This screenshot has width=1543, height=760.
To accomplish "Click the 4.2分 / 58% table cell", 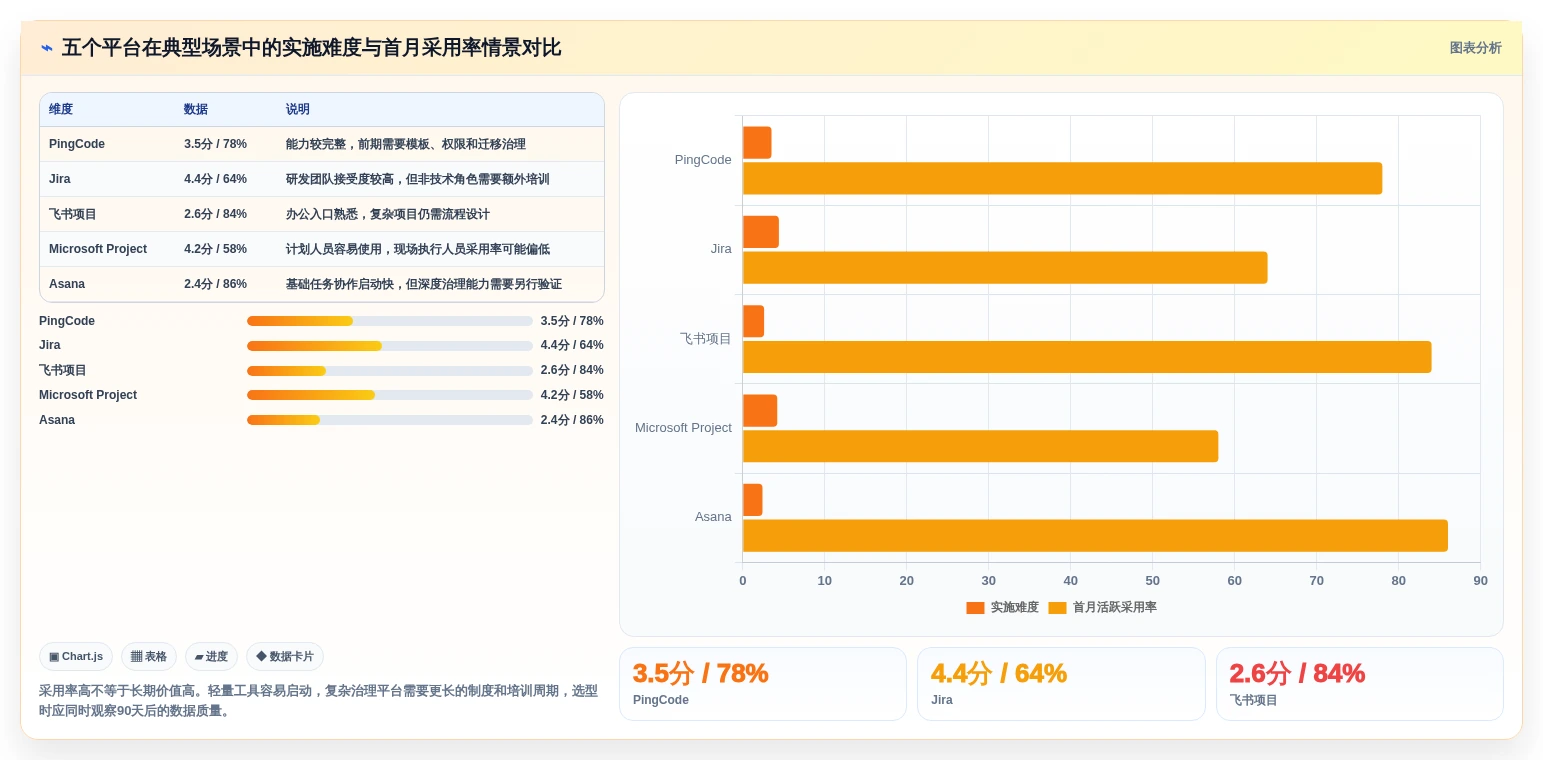I will [x=215, y=249].
